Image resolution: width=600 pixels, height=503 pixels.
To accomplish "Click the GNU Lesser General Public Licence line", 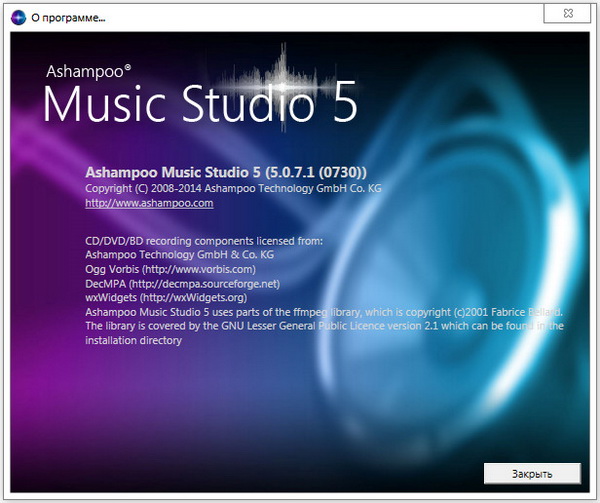I will click(x=320, y=326).
